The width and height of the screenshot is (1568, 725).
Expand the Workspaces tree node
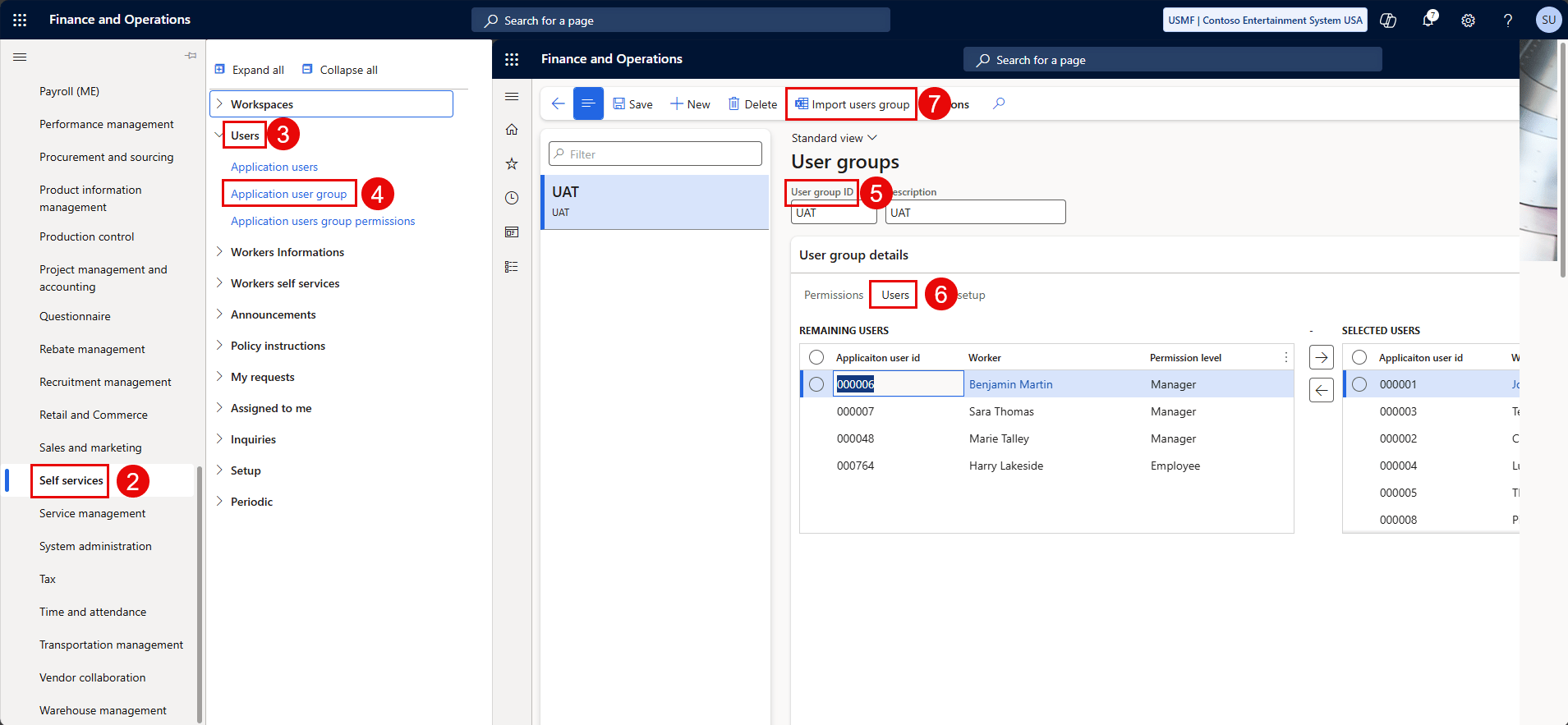pos(219,103)
